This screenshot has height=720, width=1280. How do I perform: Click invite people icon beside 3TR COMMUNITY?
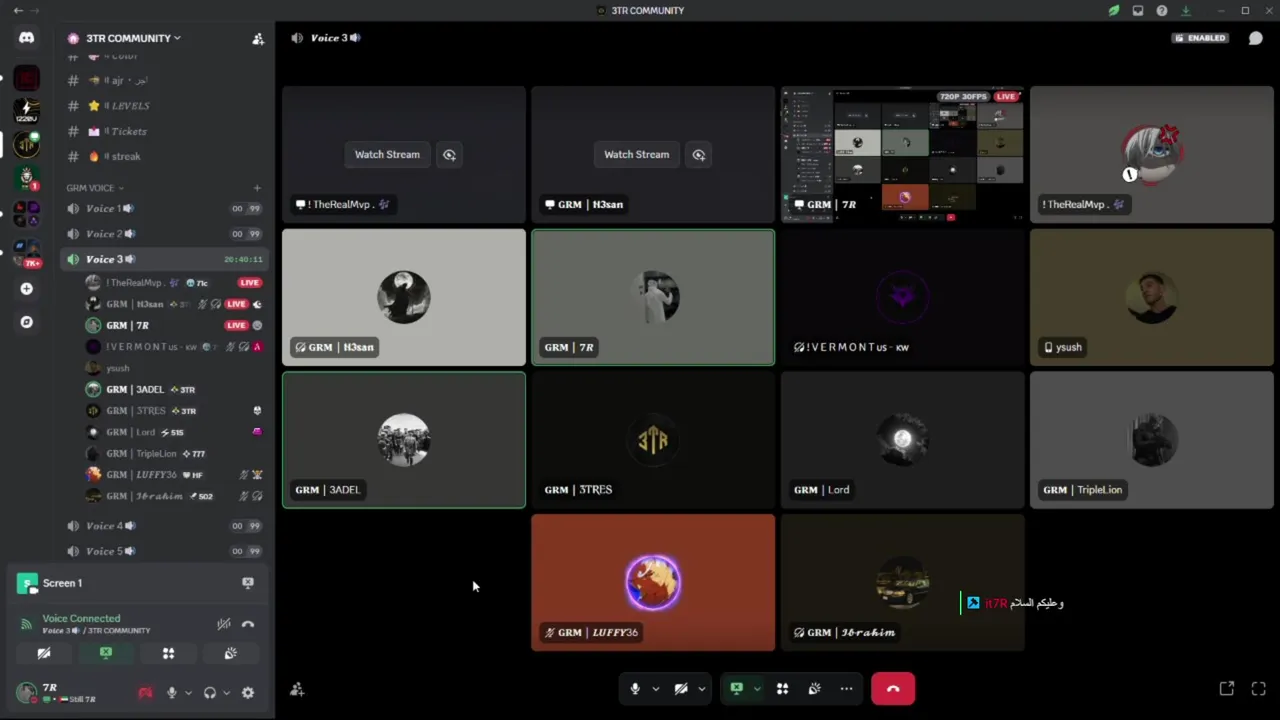(x=258, y=39)
